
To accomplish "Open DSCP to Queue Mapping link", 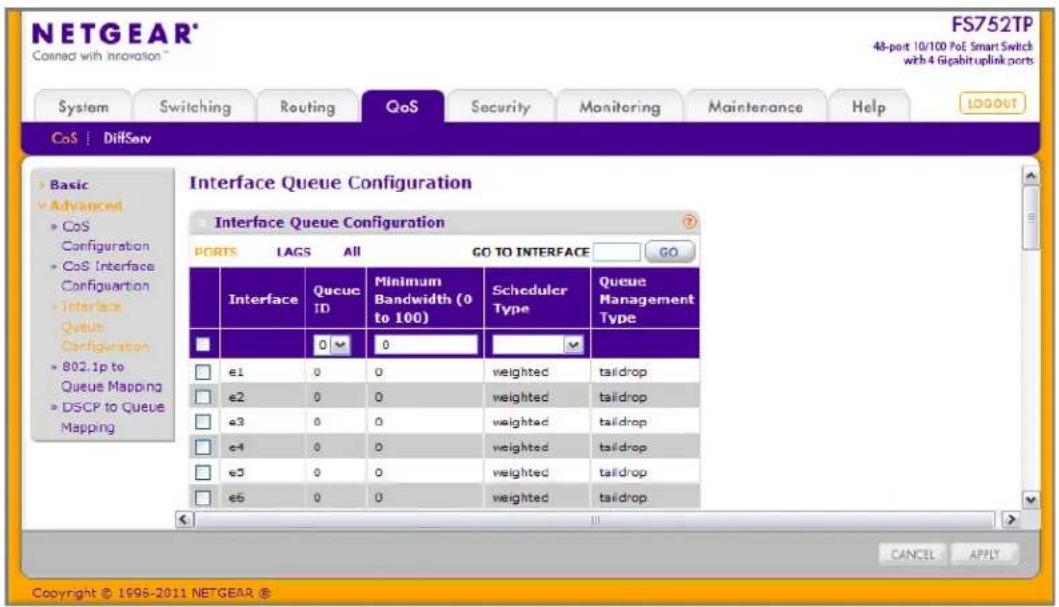I will [x=112, y=417].
